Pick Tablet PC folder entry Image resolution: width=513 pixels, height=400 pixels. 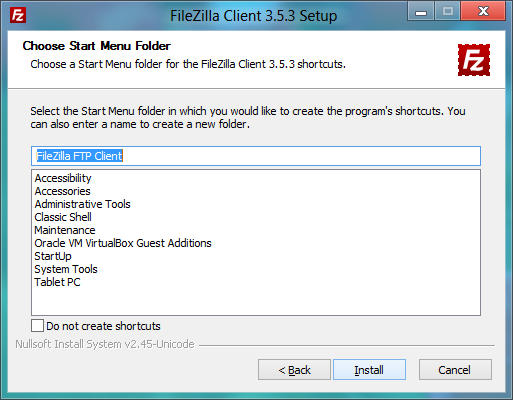57,282
